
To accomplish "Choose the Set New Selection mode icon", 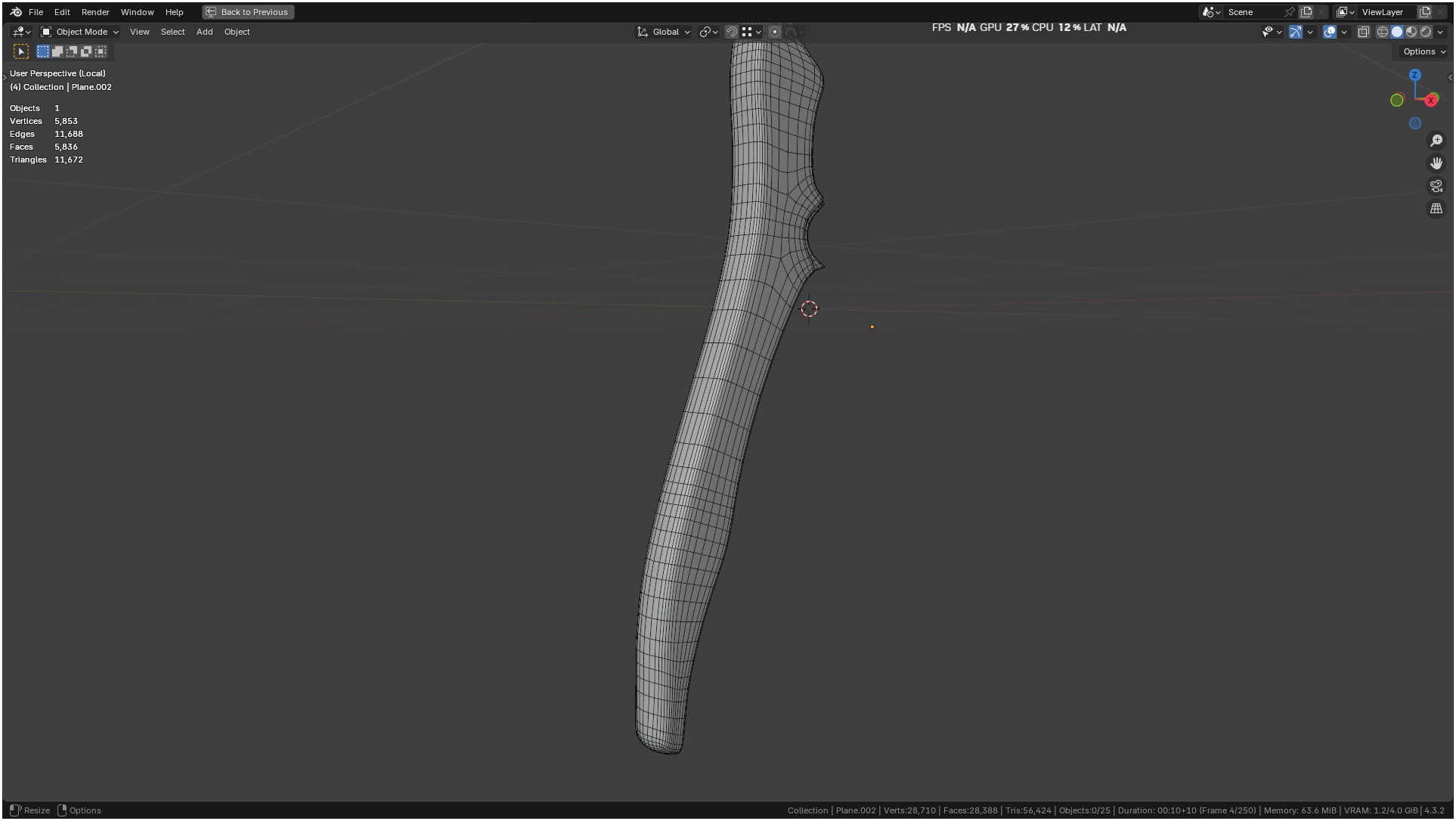I will pos(43,51).
